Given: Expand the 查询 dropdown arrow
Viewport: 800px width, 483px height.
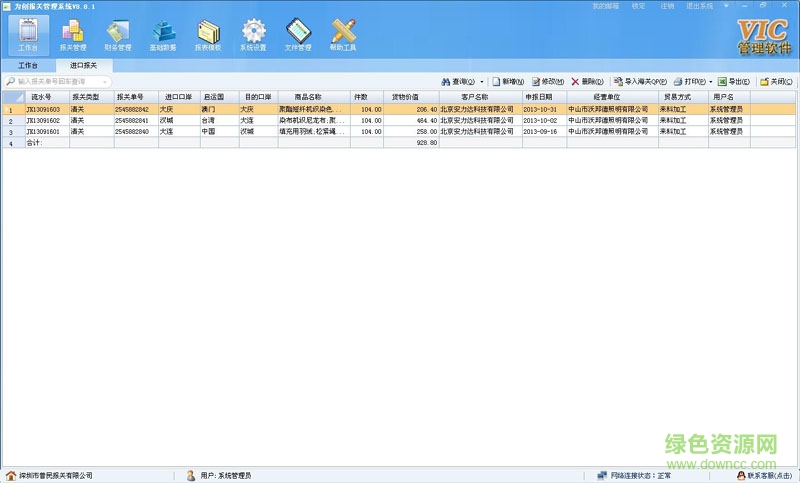Looking at the screenshot, I should pos(482,81).
